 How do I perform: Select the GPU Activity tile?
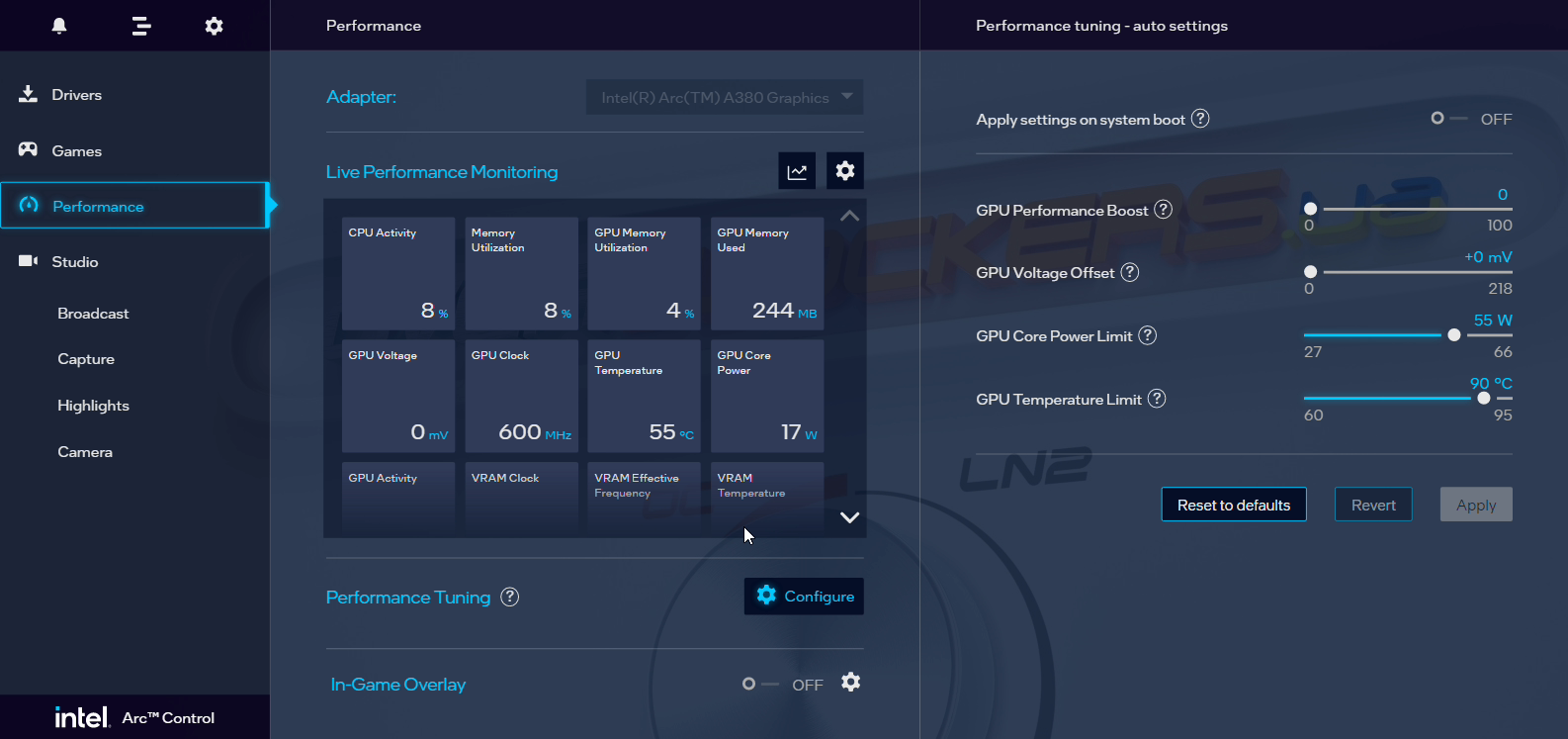[398, 500]
